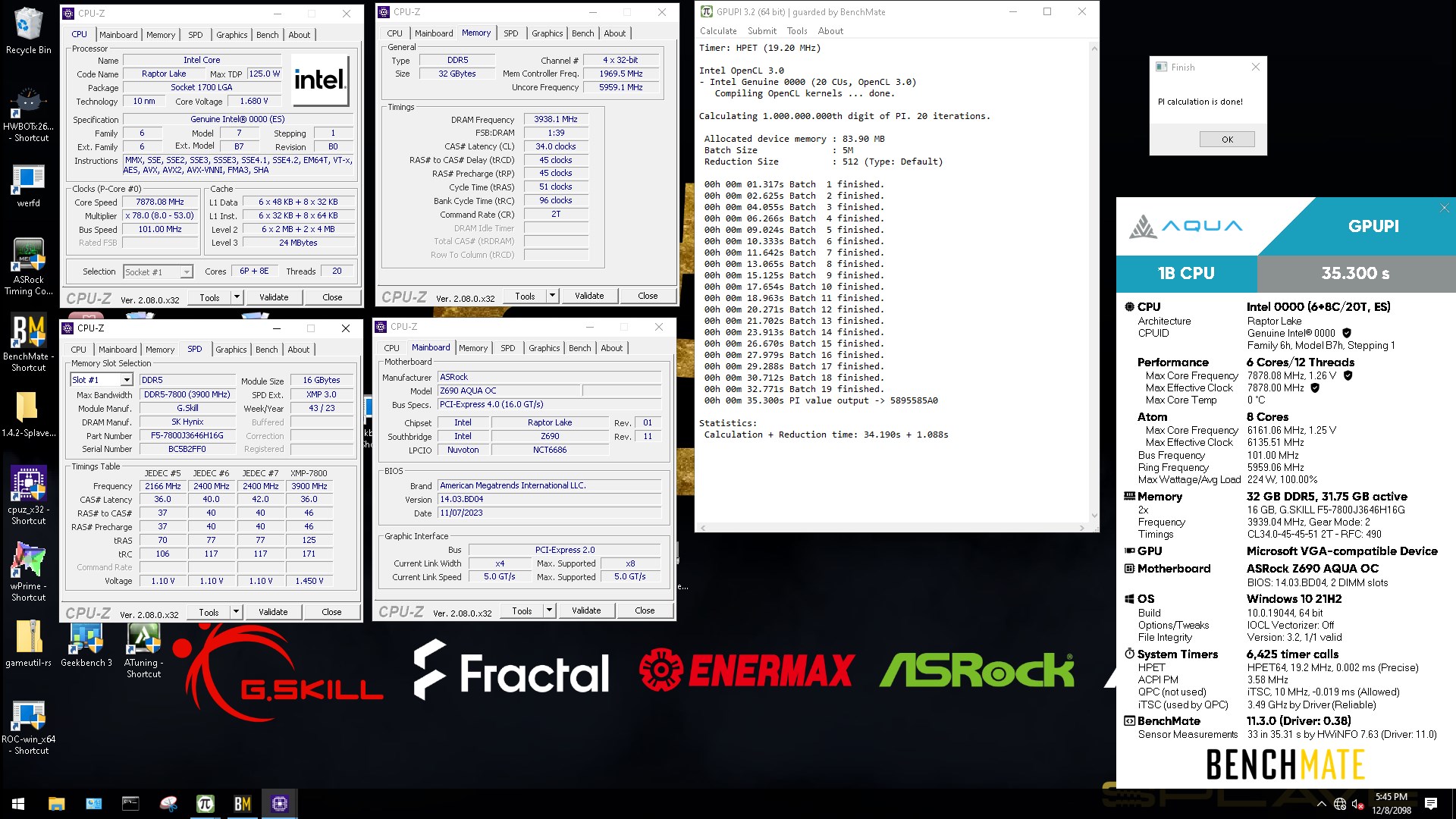Expand Tools dropdown arrow in Mainboard tab window
The height and width of the screenshot is (819, 1456).
[x=549, y=610]
